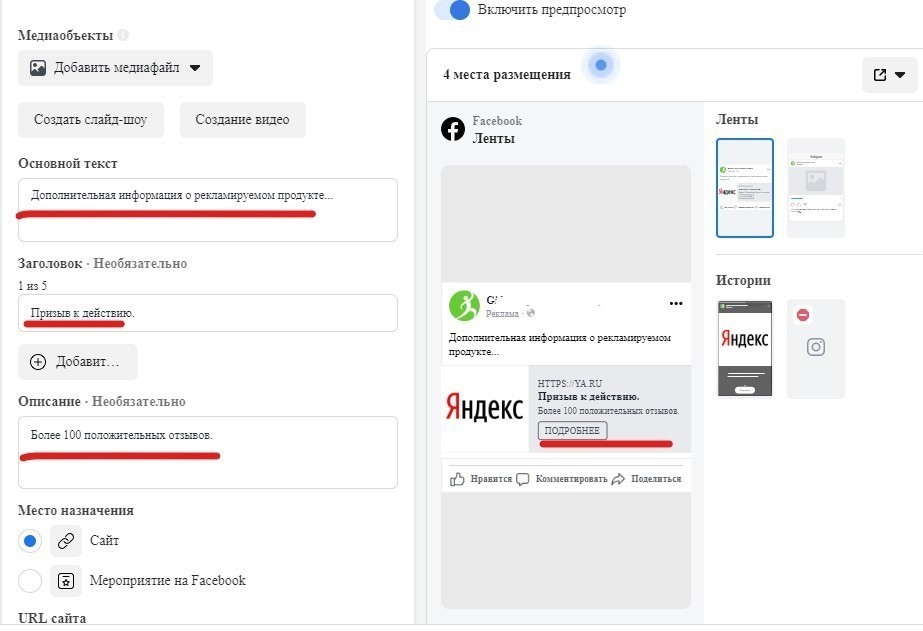Click the Нравится like icon
Screen dimensions: 923x631
(x=457, y=479)
